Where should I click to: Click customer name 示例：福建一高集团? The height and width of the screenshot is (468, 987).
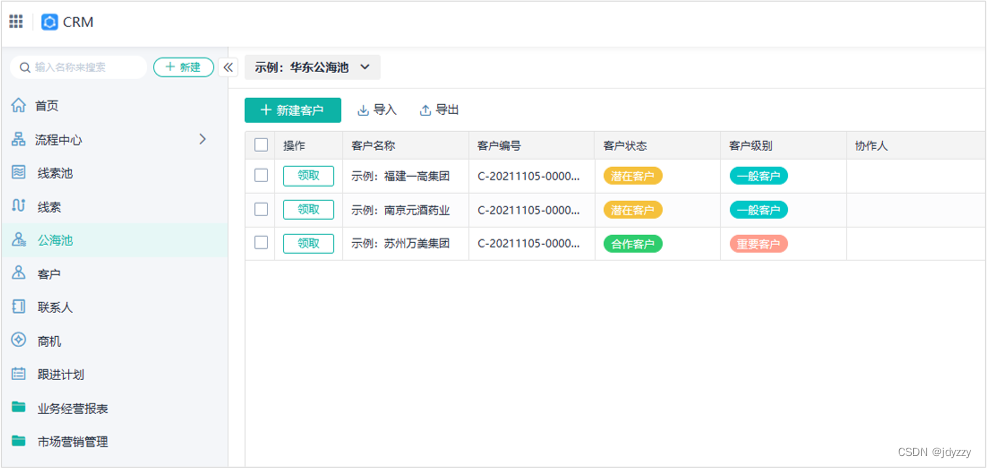(400, 176)
